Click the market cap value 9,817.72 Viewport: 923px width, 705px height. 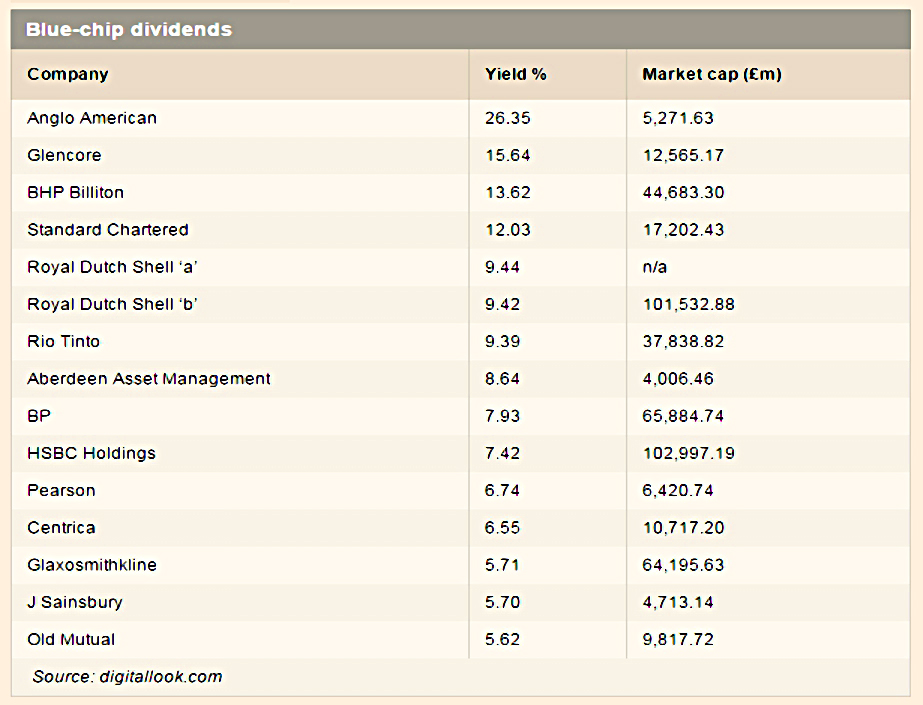[678, 639]
